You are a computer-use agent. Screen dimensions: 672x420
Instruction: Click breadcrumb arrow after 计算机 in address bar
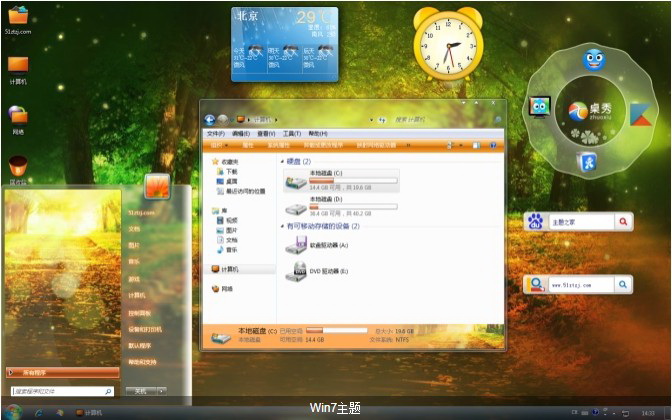coord(276,120)
